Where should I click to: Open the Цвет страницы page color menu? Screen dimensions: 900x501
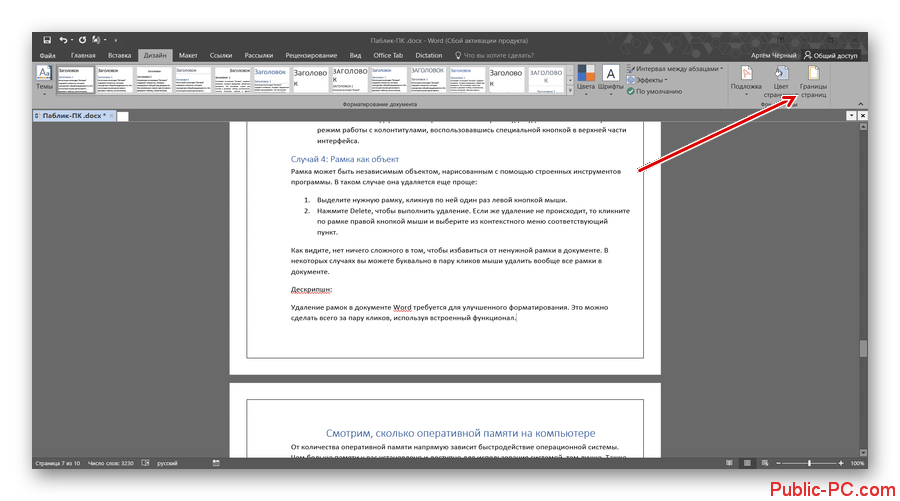781,81
